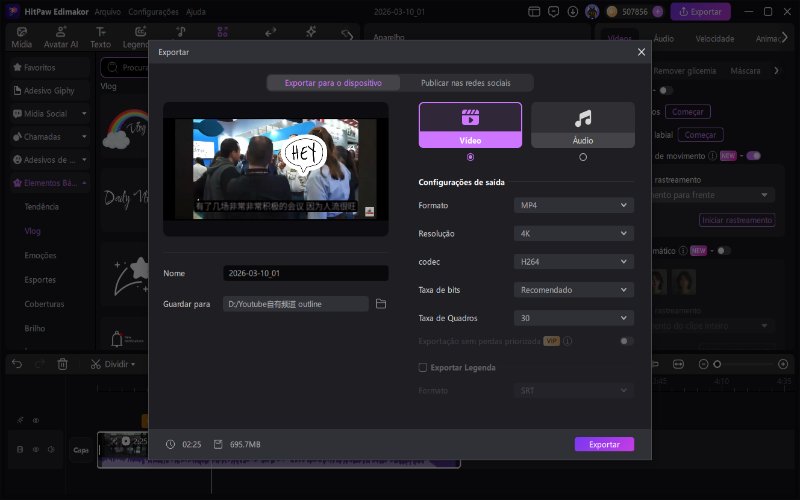This screenshot has height=500, width=800.
Task: Collapse the Elementos Bá... category
Action: 49,183
